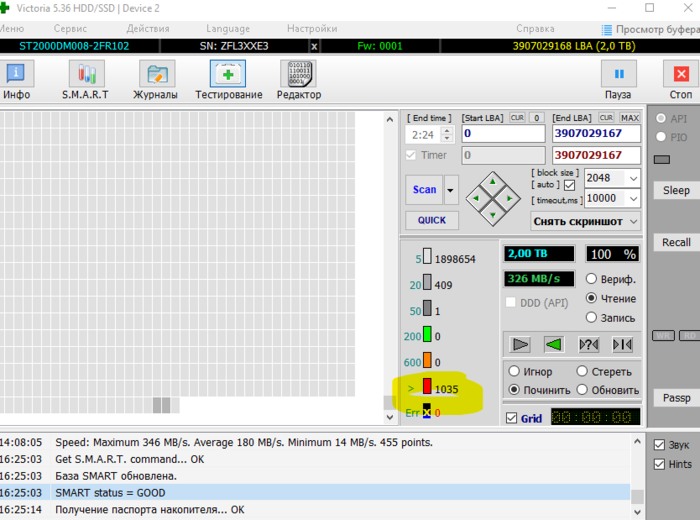Screen dimensions: 700x520
Task: Select the API access mode radio button
Action: click(x=661, y=118)
